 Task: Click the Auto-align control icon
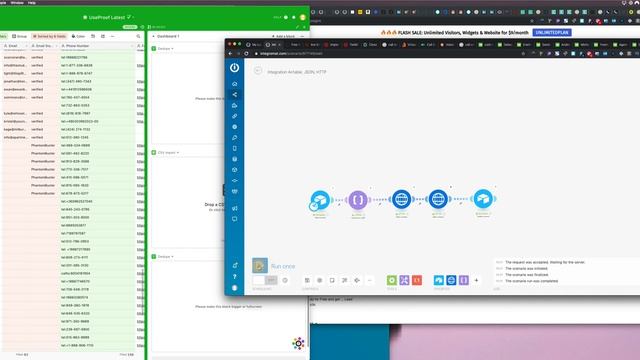pyautogui.click(x=344, y=280)
